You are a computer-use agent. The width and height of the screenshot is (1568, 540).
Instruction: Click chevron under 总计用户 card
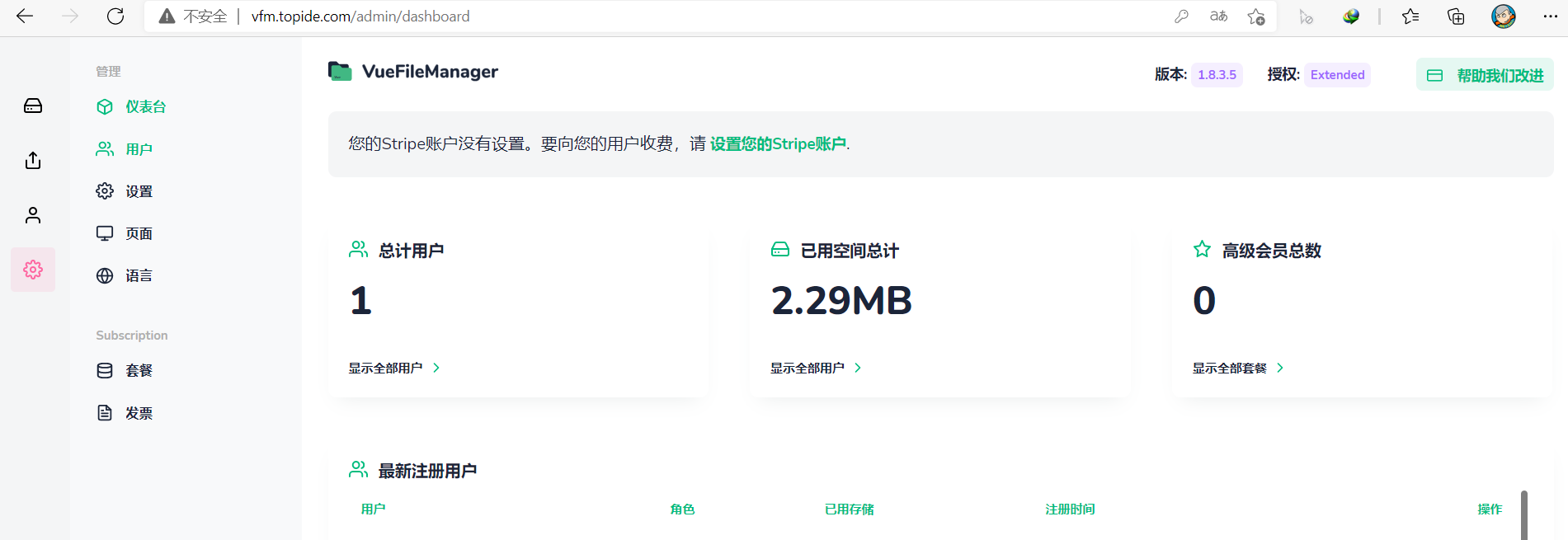(436, 369)
